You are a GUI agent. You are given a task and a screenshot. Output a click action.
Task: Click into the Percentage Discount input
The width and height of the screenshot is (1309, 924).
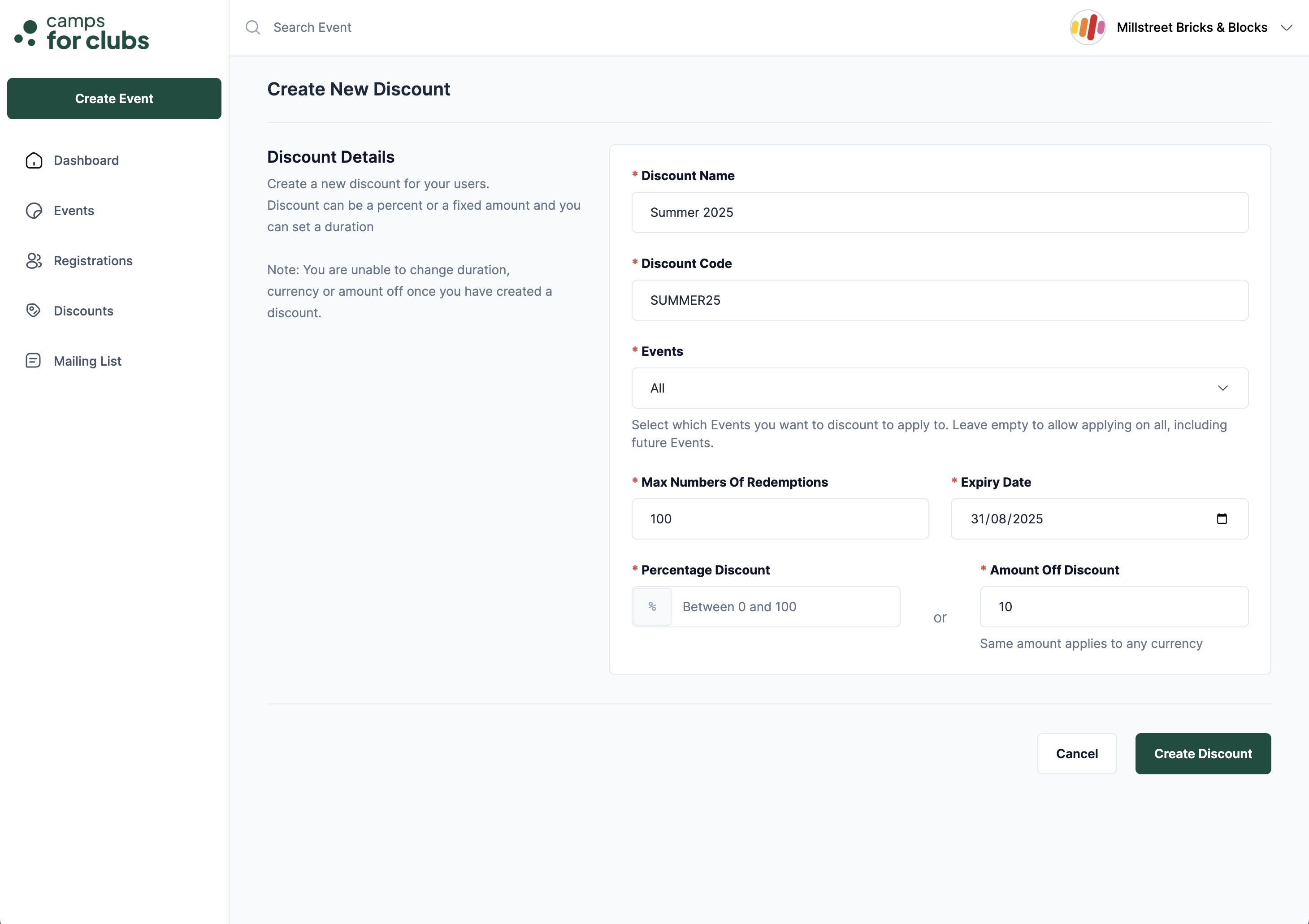[785, 607]
